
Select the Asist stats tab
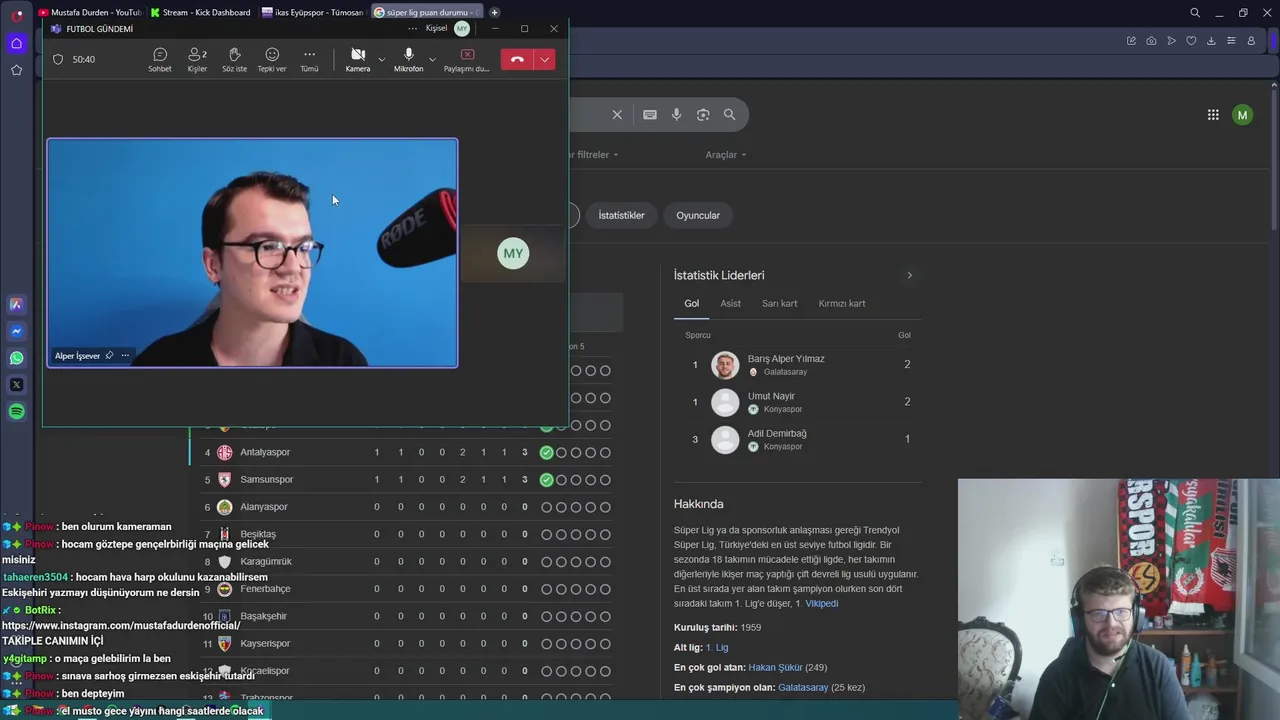click(x=731, y=303)
